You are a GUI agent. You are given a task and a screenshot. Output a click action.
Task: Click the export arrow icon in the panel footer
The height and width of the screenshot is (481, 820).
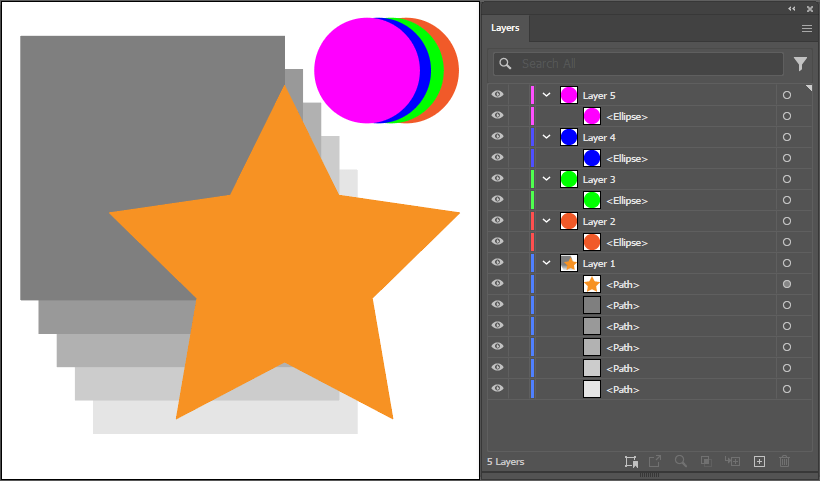[x=655, y=461]
